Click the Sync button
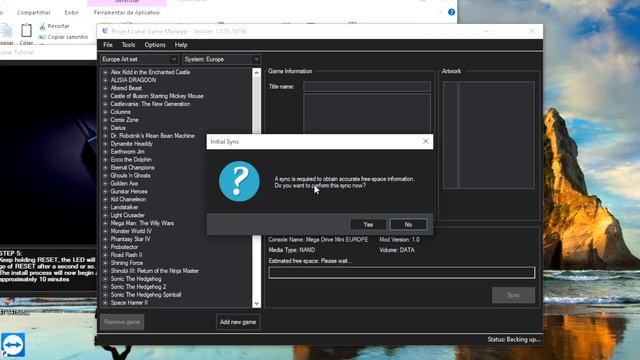Screen dimensions: 640x360 pos(513,295)
